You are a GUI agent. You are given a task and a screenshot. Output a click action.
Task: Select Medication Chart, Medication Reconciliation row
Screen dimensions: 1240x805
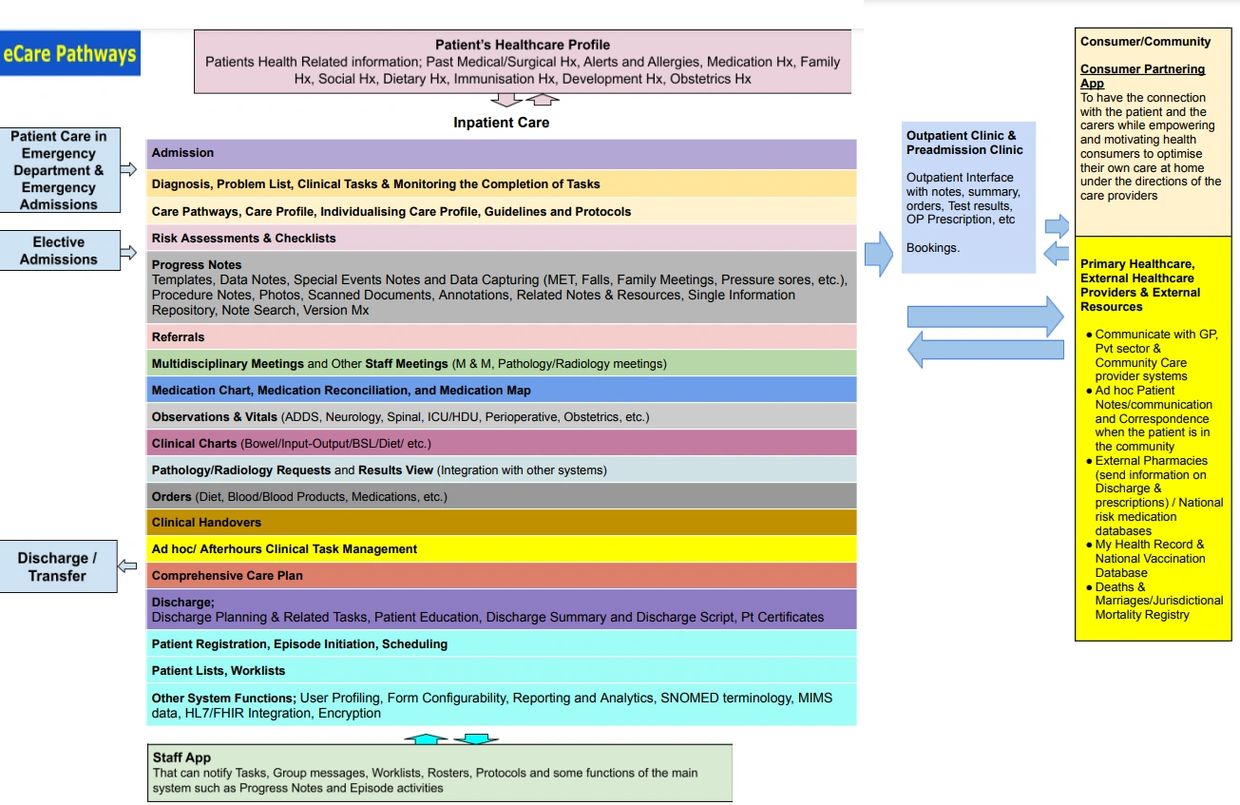pos(501,390)
